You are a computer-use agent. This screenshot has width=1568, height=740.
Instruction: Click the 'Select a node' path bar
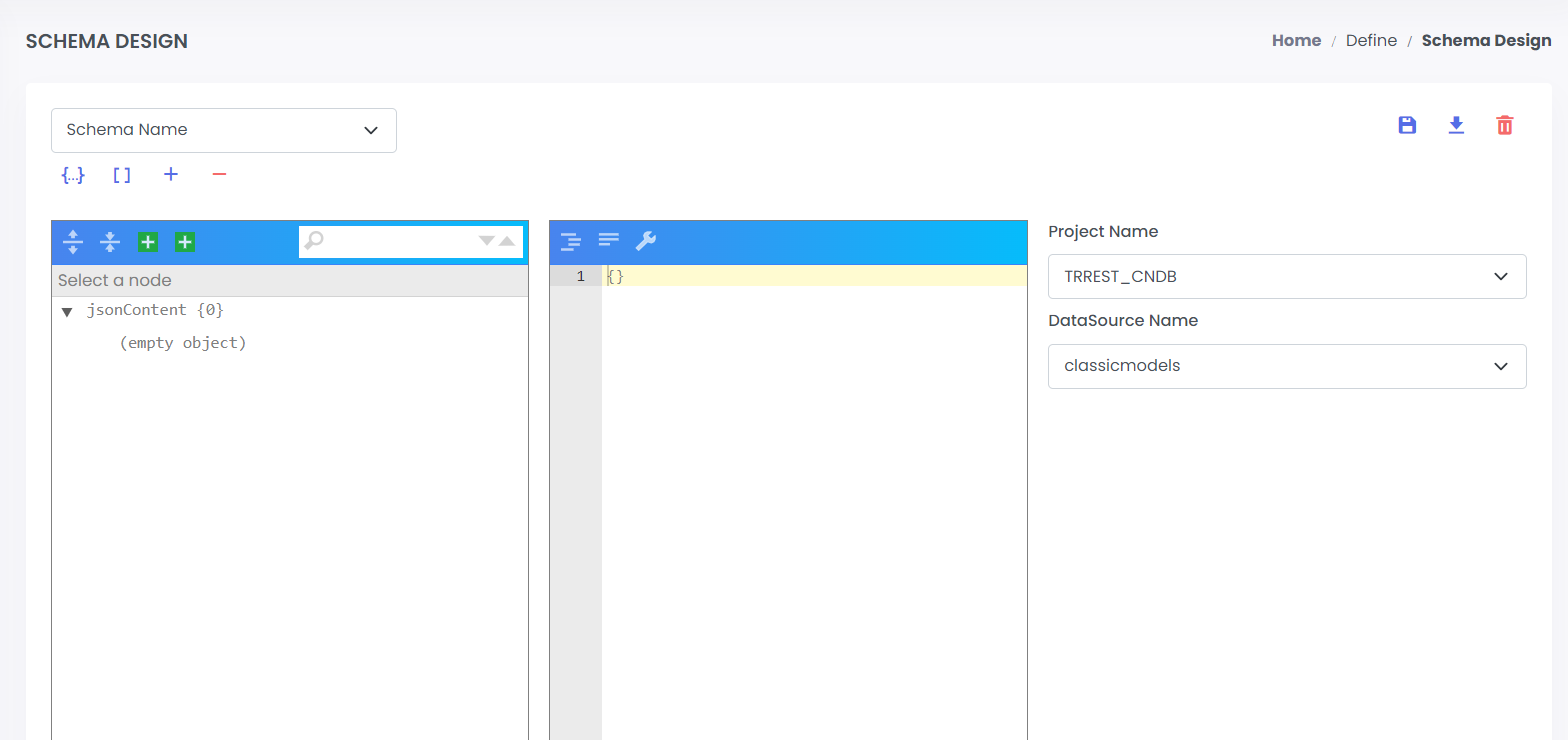(x=290, y=281)
